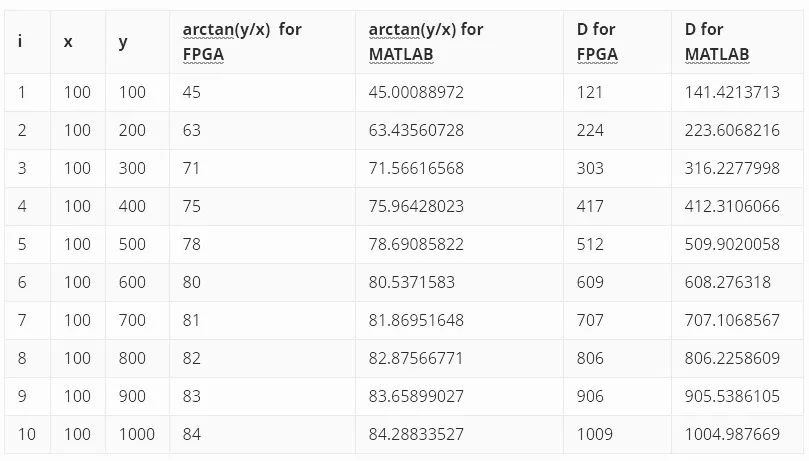Select the cell containing 316.2277998
The width and height of the screenshot is (809, 461).
[x=732, y=168]
